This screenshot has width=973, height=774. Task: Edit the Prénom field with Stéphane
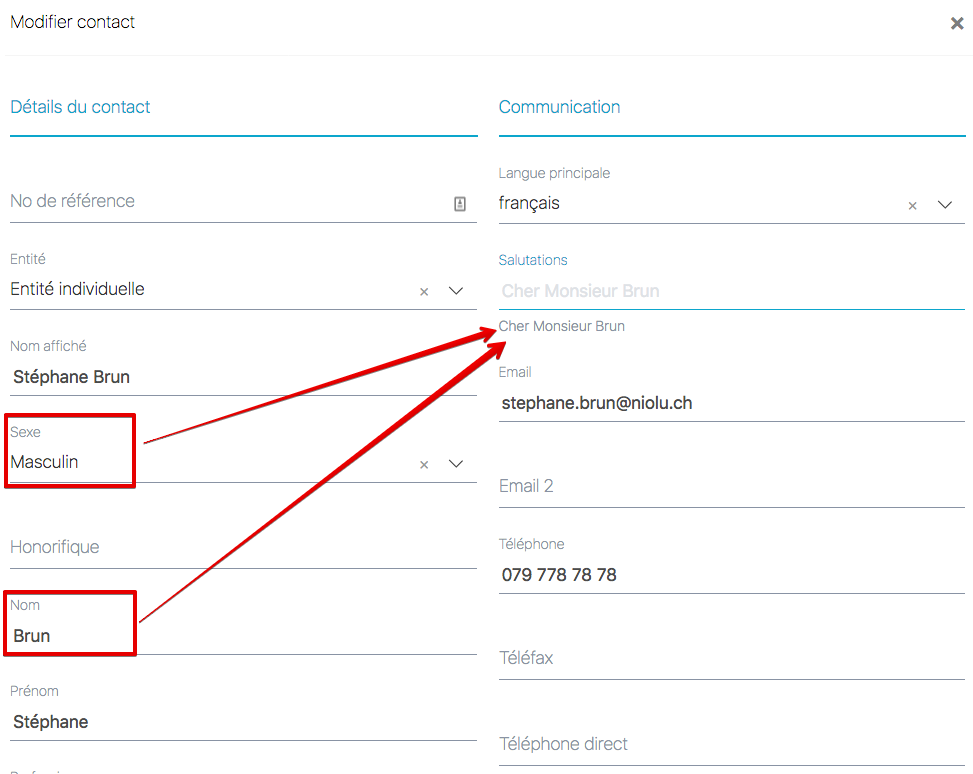click(240, 722)
